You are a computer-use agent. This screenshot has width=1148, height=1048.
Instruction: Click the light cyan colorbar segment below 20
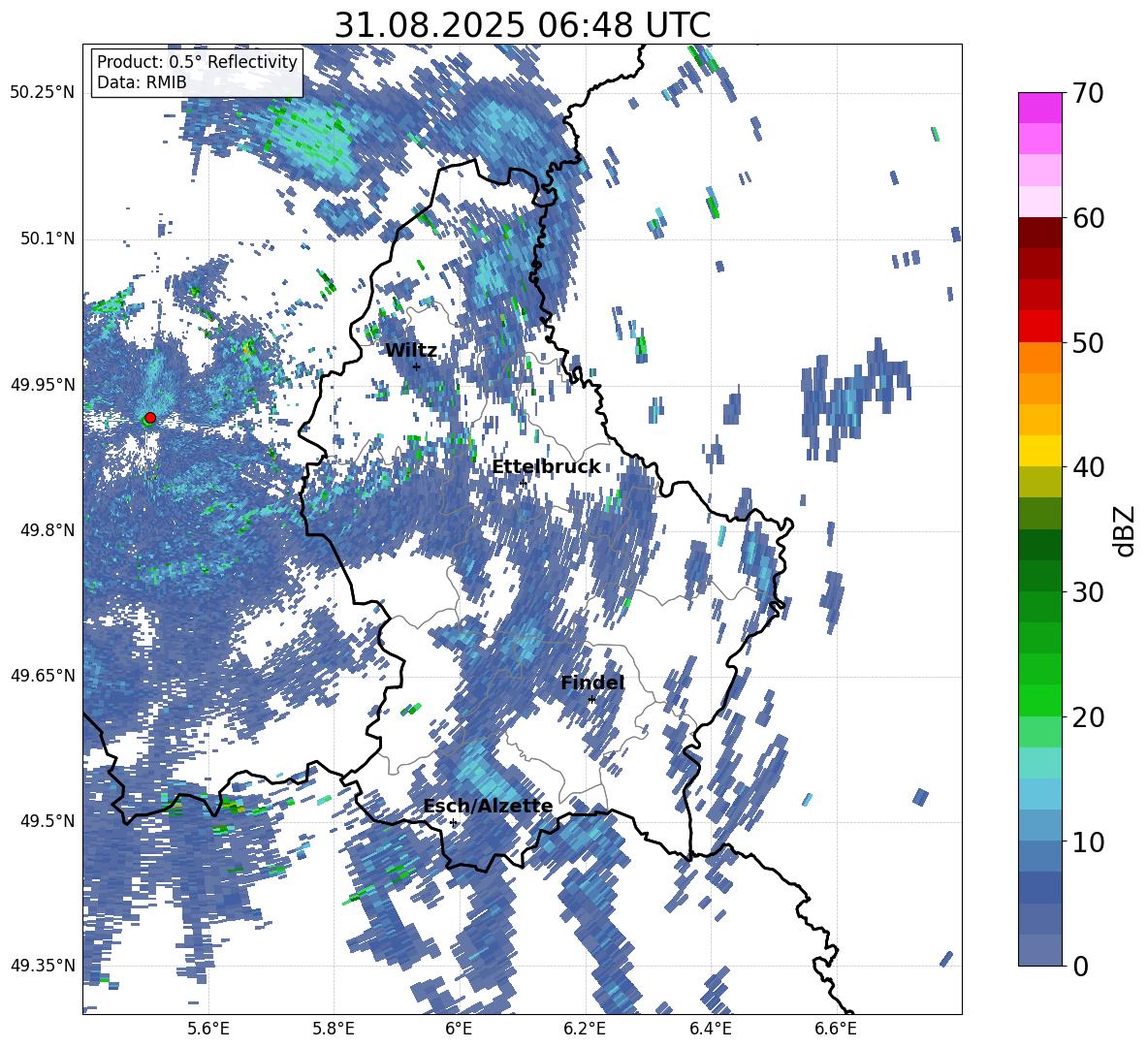1039,763
